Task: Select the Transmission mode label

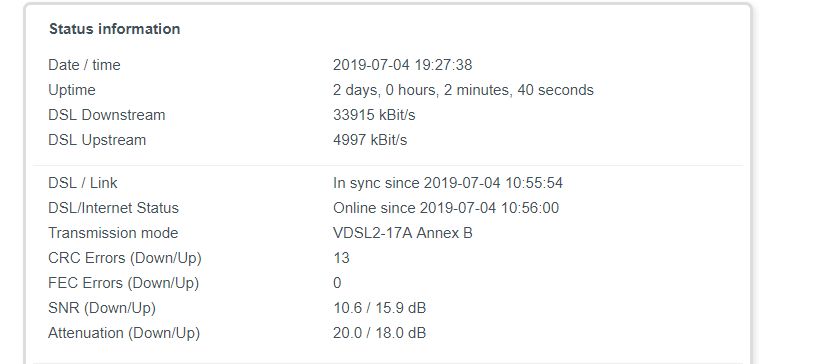Action: [x=113, y=233]
